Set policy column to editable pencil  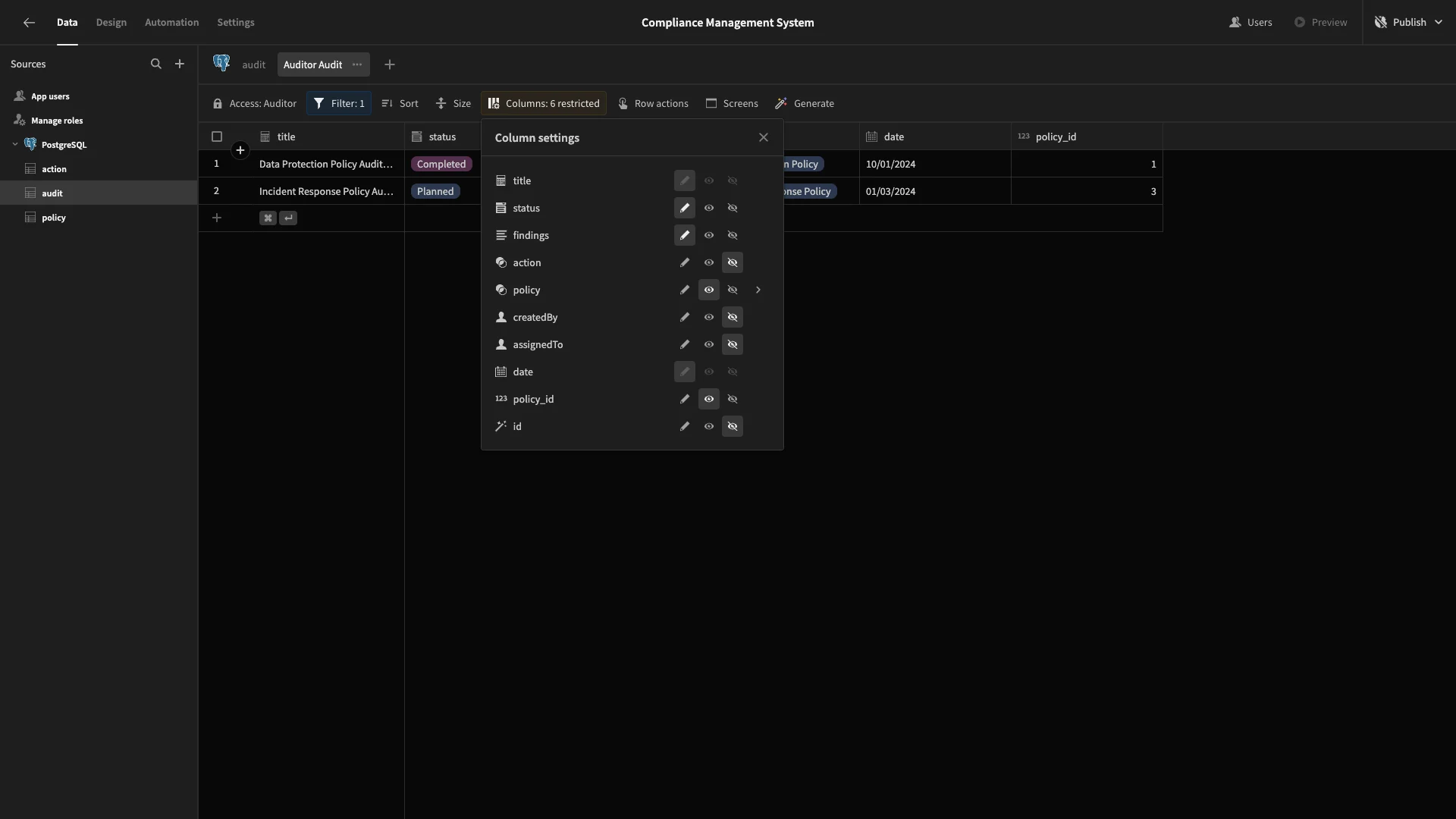pyautogui.click(x=685, y=290)
